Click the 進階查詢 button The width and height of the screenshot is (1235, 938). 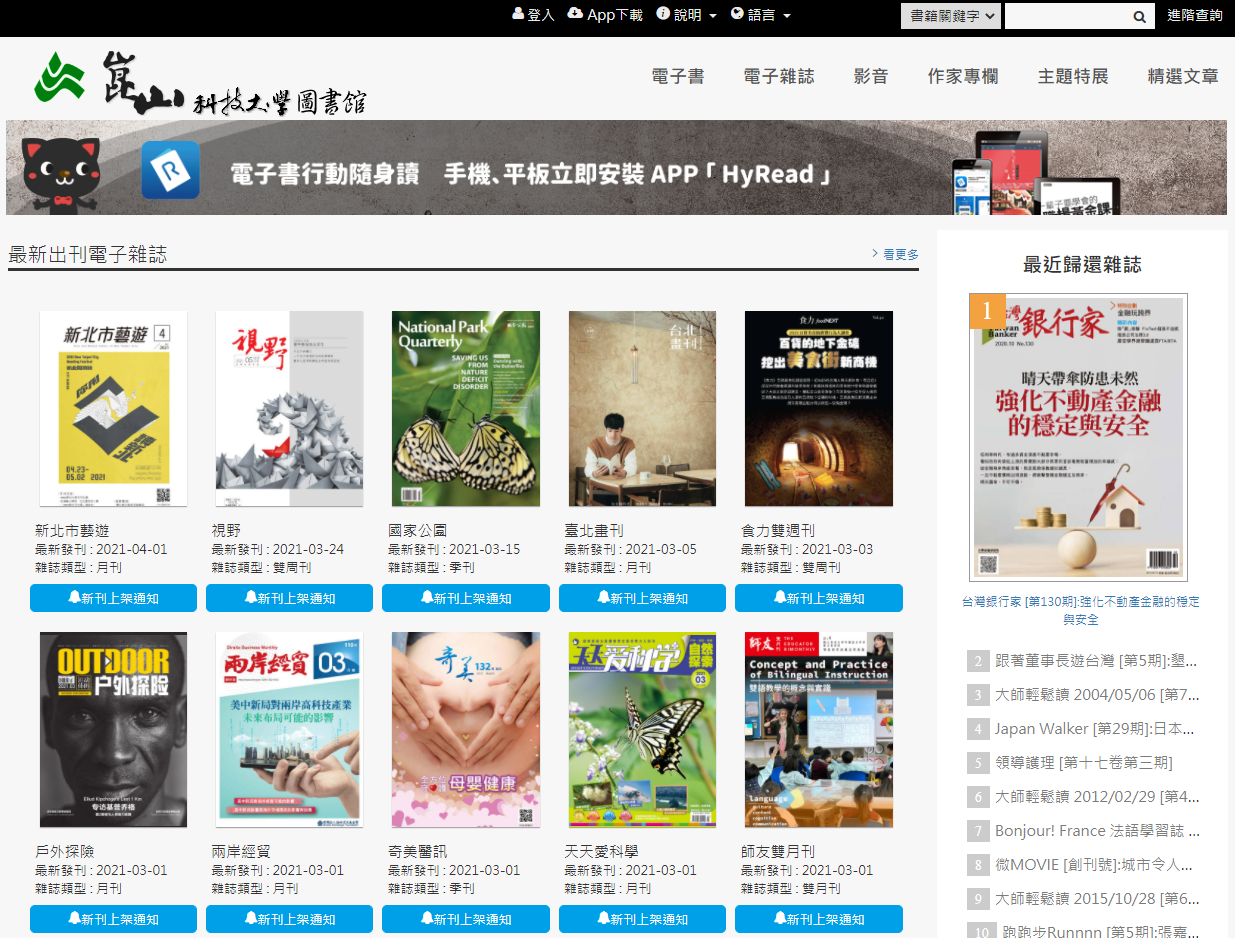coord(1194,16)
